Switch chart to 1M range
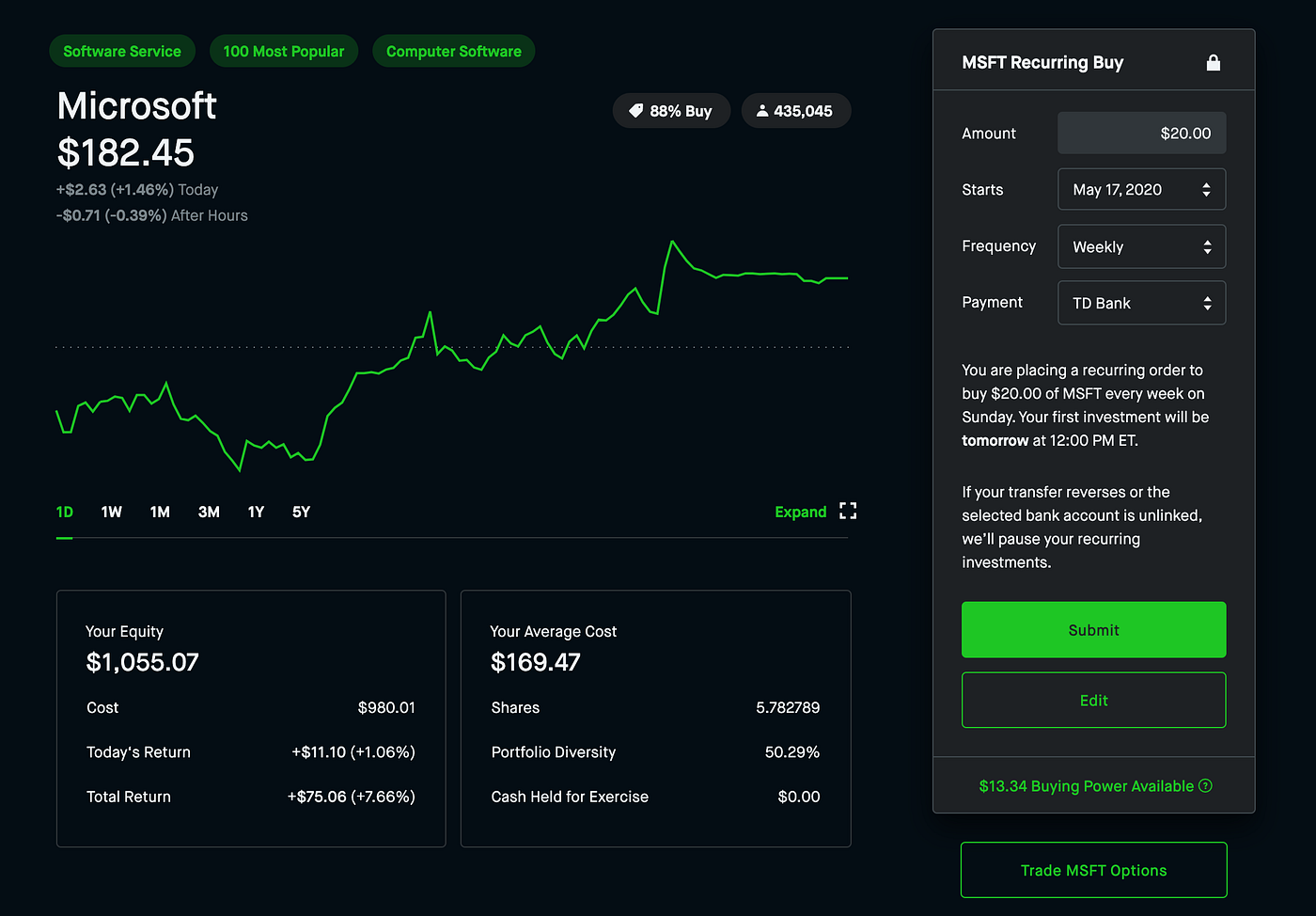 point(160,512)
